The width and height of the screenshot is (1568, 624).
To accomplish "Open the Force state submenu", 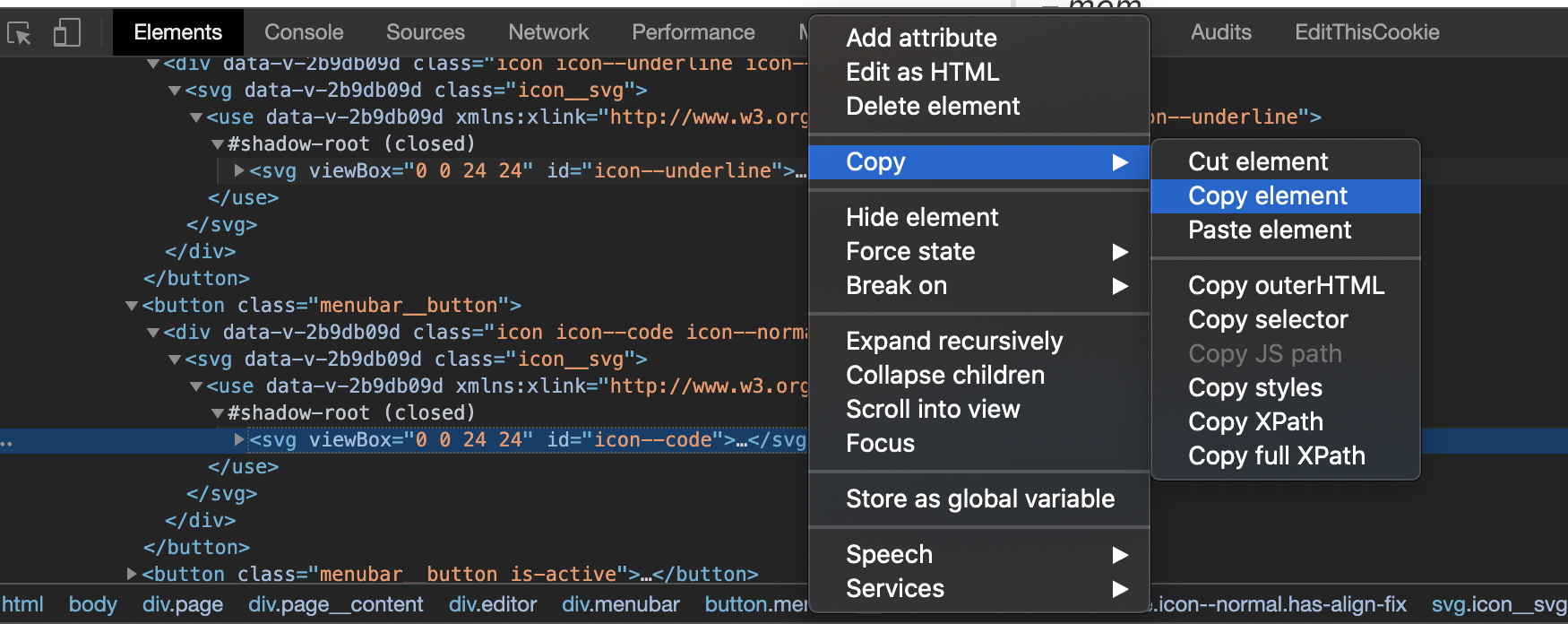I will point(978,251).
